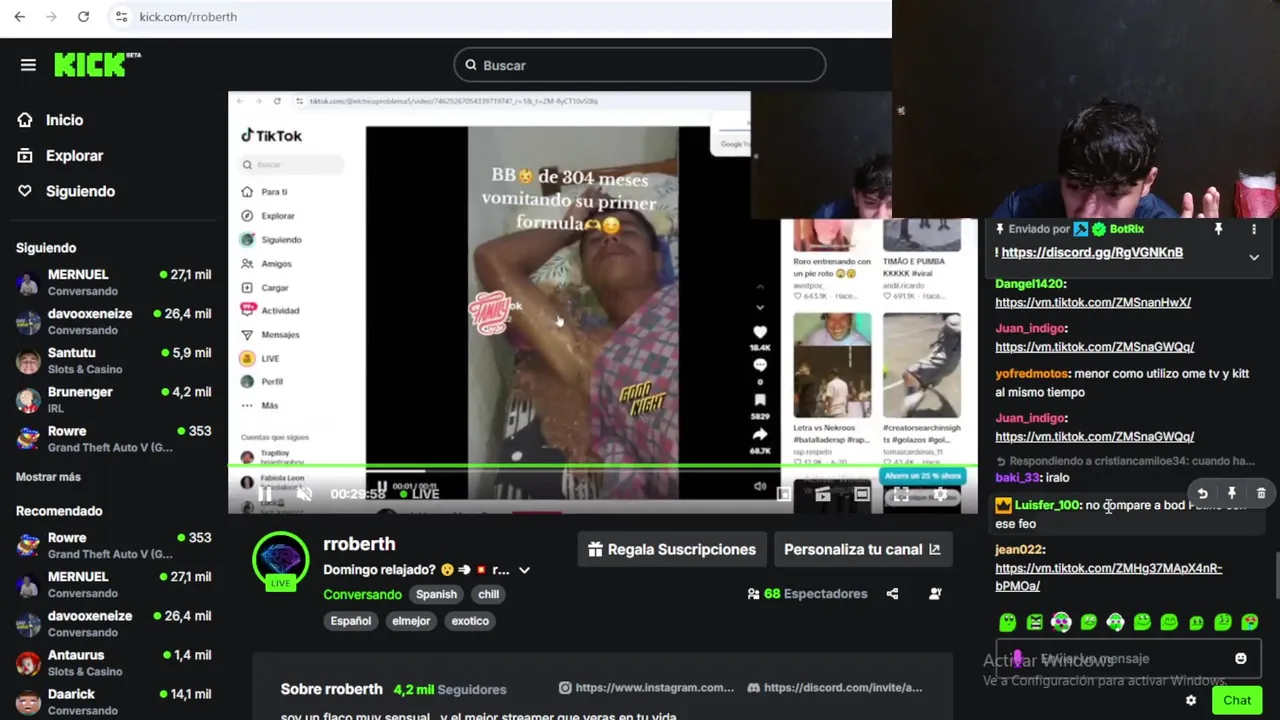Click user icon beside the share icon
1280x720 pixels.
click(935, 594)
